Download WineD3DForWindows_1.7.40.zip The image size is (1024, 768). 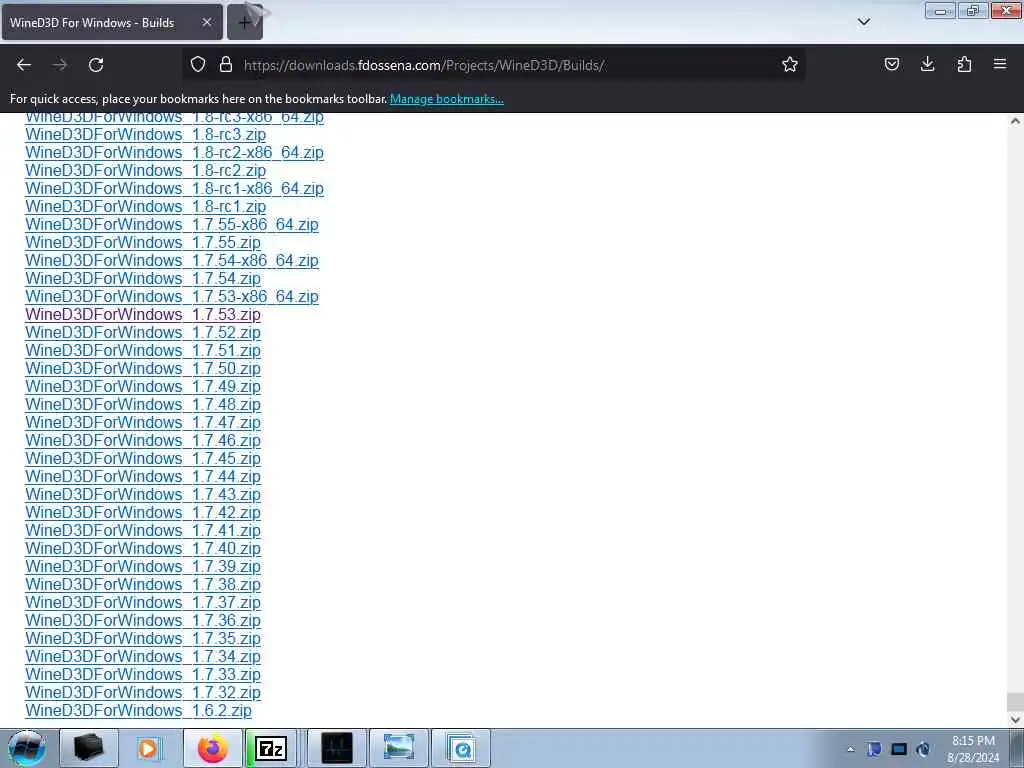point(143,549)
